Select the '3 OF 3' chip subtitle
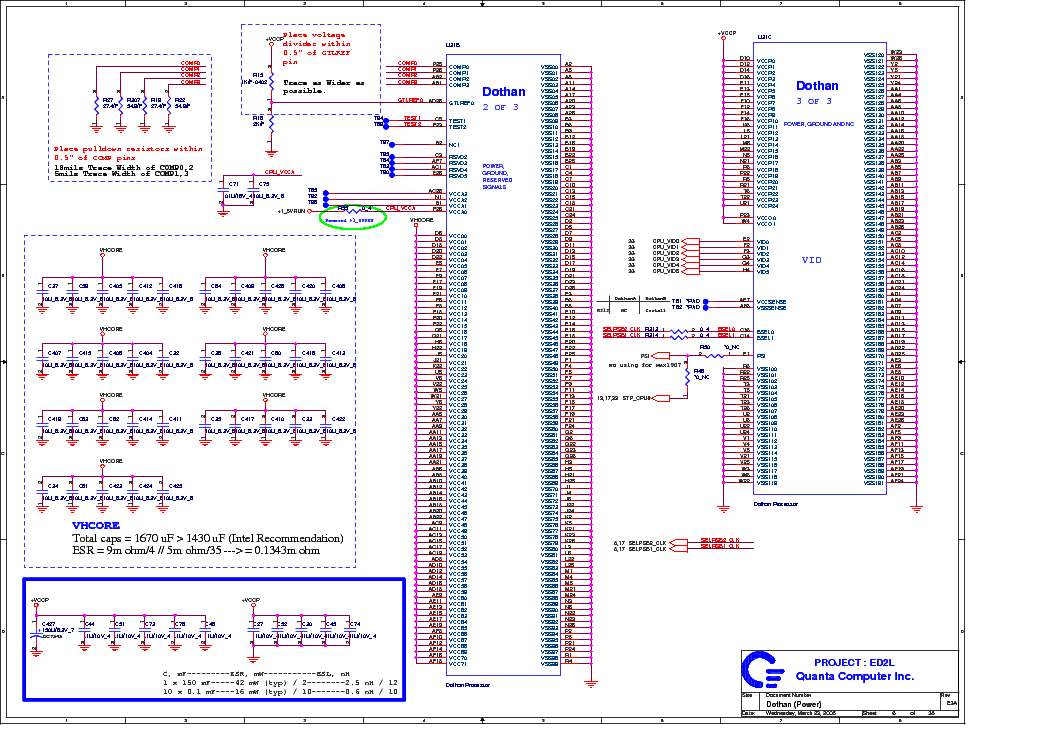Image resolution: width=1053 pixels, height=744 pixels. click(814, 101)
